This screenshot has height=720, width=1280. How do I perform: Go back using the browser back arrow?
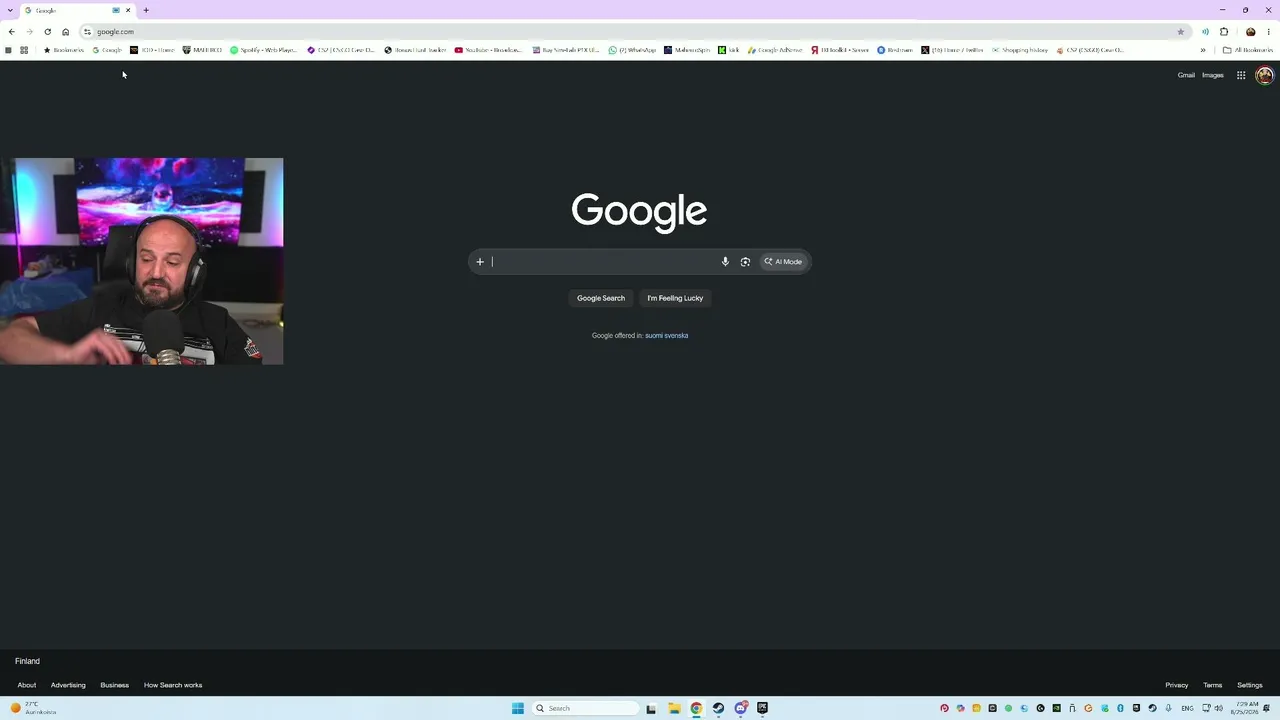point(11,32)
